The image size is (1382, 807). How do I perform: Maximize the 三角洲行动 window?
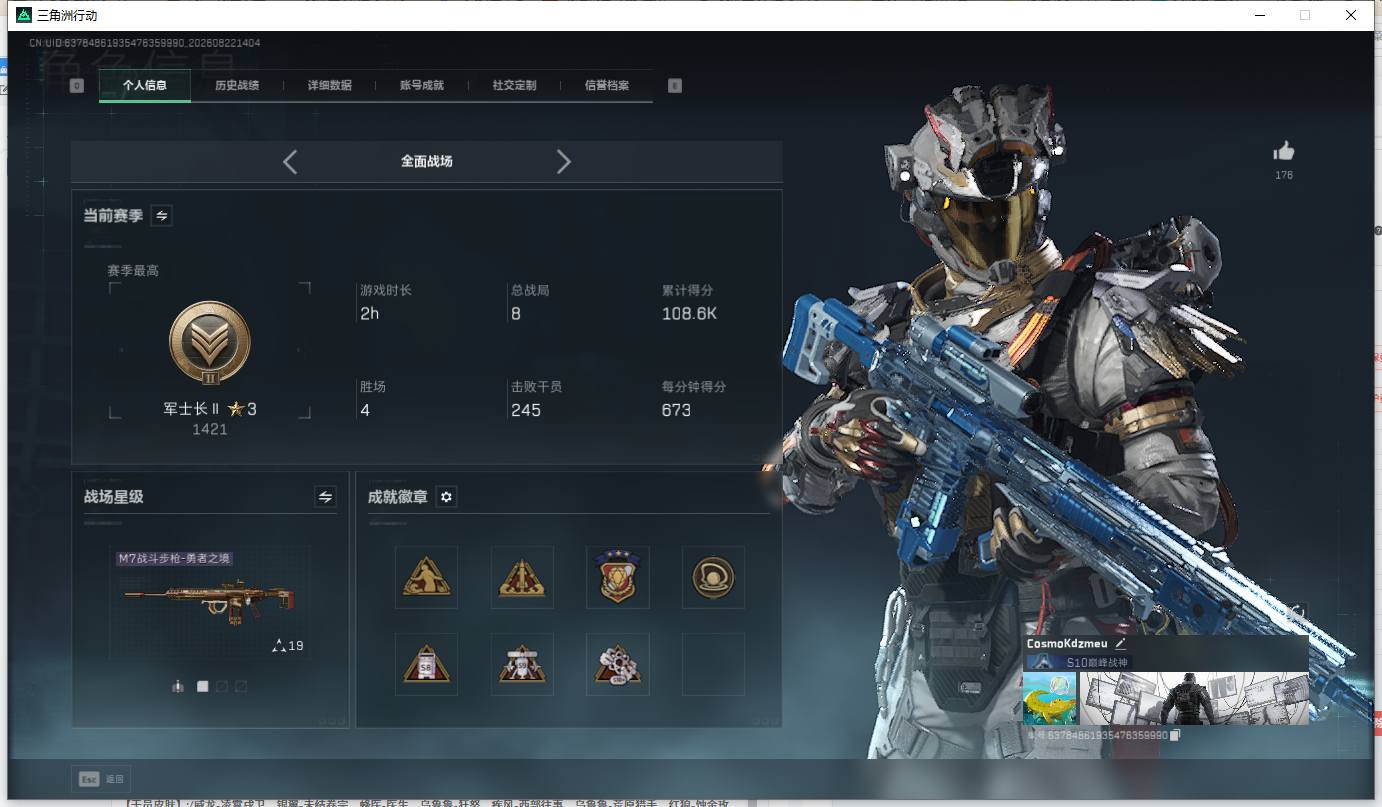[1305, 15]
